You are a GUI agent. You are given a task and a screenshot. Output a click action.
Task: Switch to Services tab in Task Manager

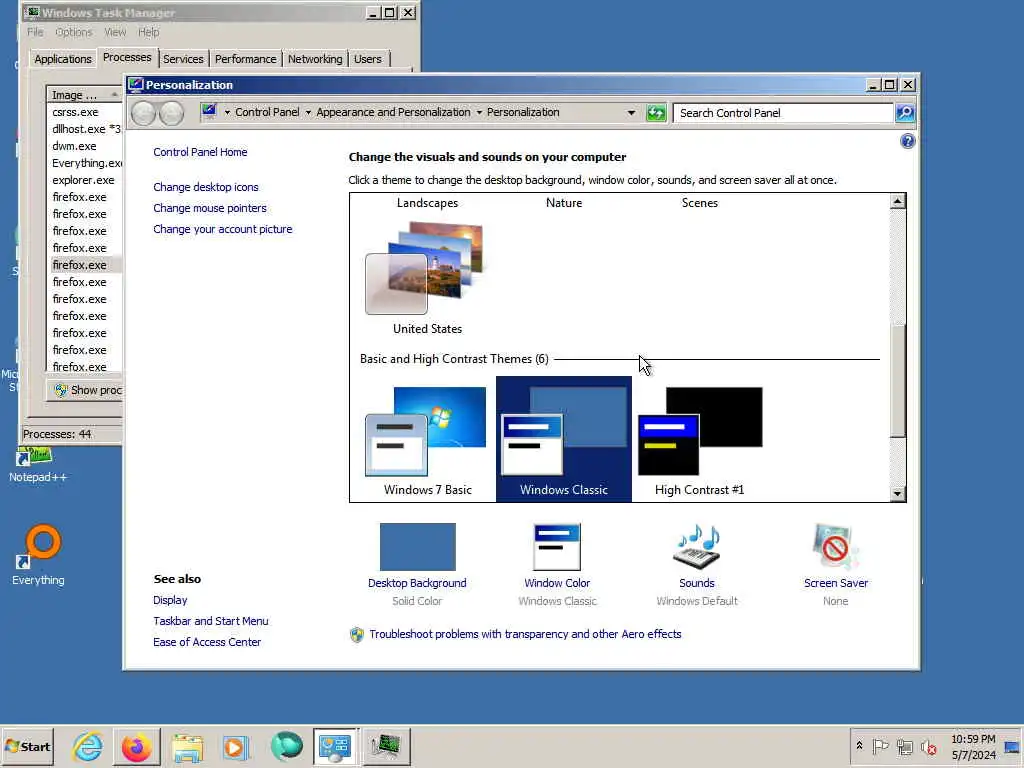tap(183, 59)
